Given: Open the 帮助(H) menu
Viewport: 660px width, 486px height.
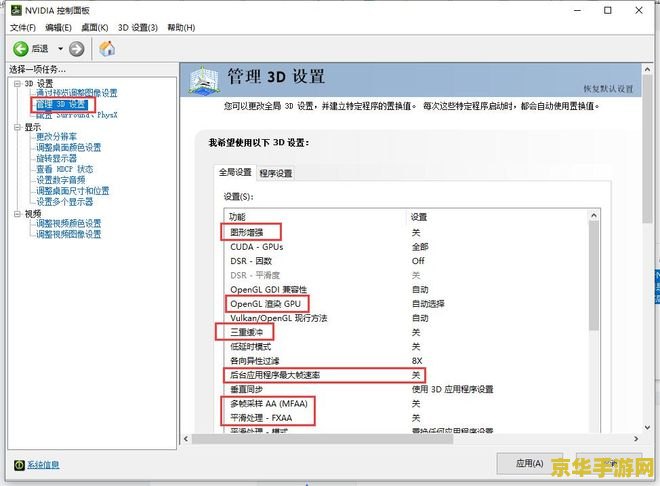Looking at the screenshot, I should tap(181, 28).
